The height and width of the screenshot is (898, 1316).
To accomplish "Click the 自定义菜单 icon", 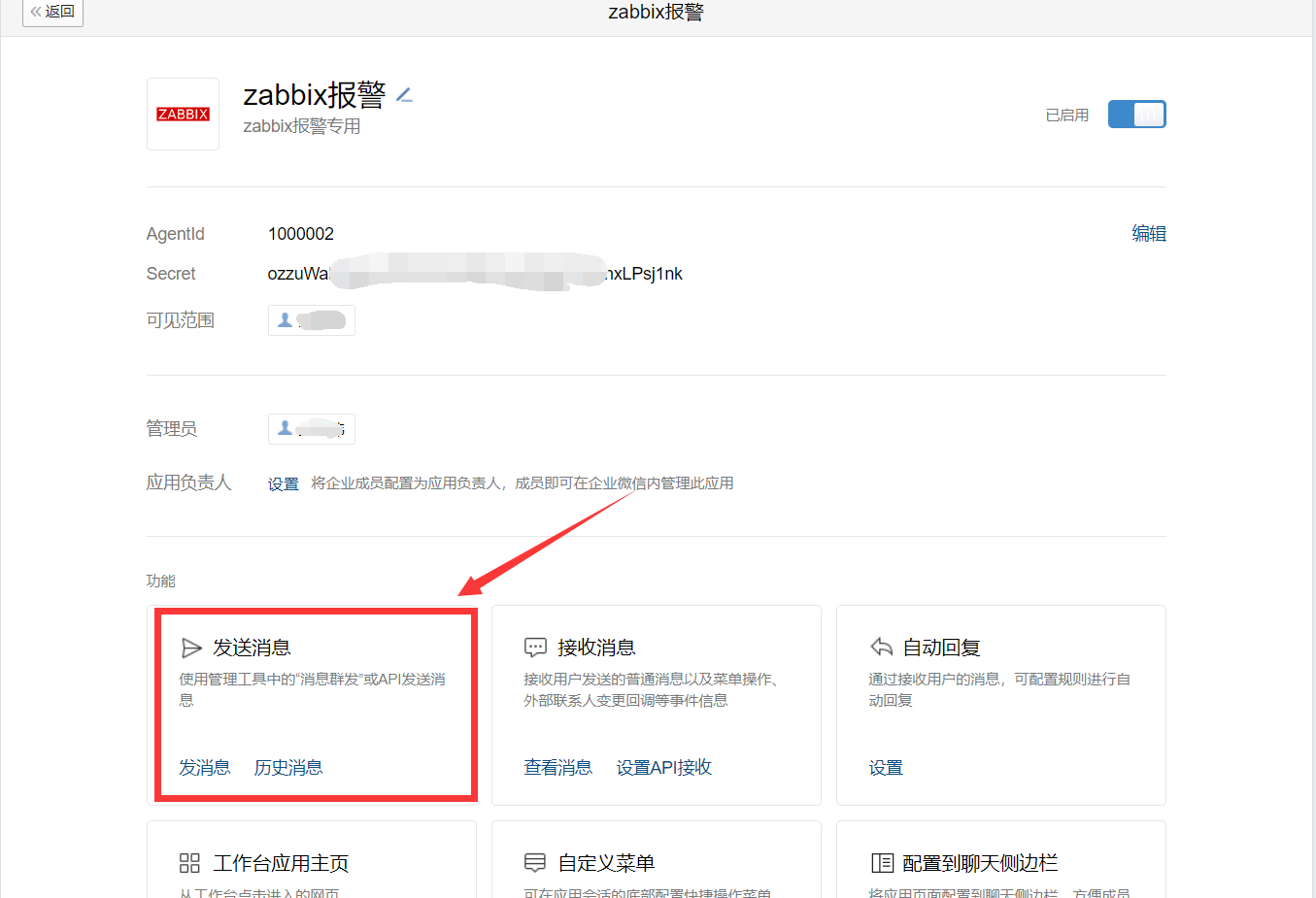I will coord(535,863).
